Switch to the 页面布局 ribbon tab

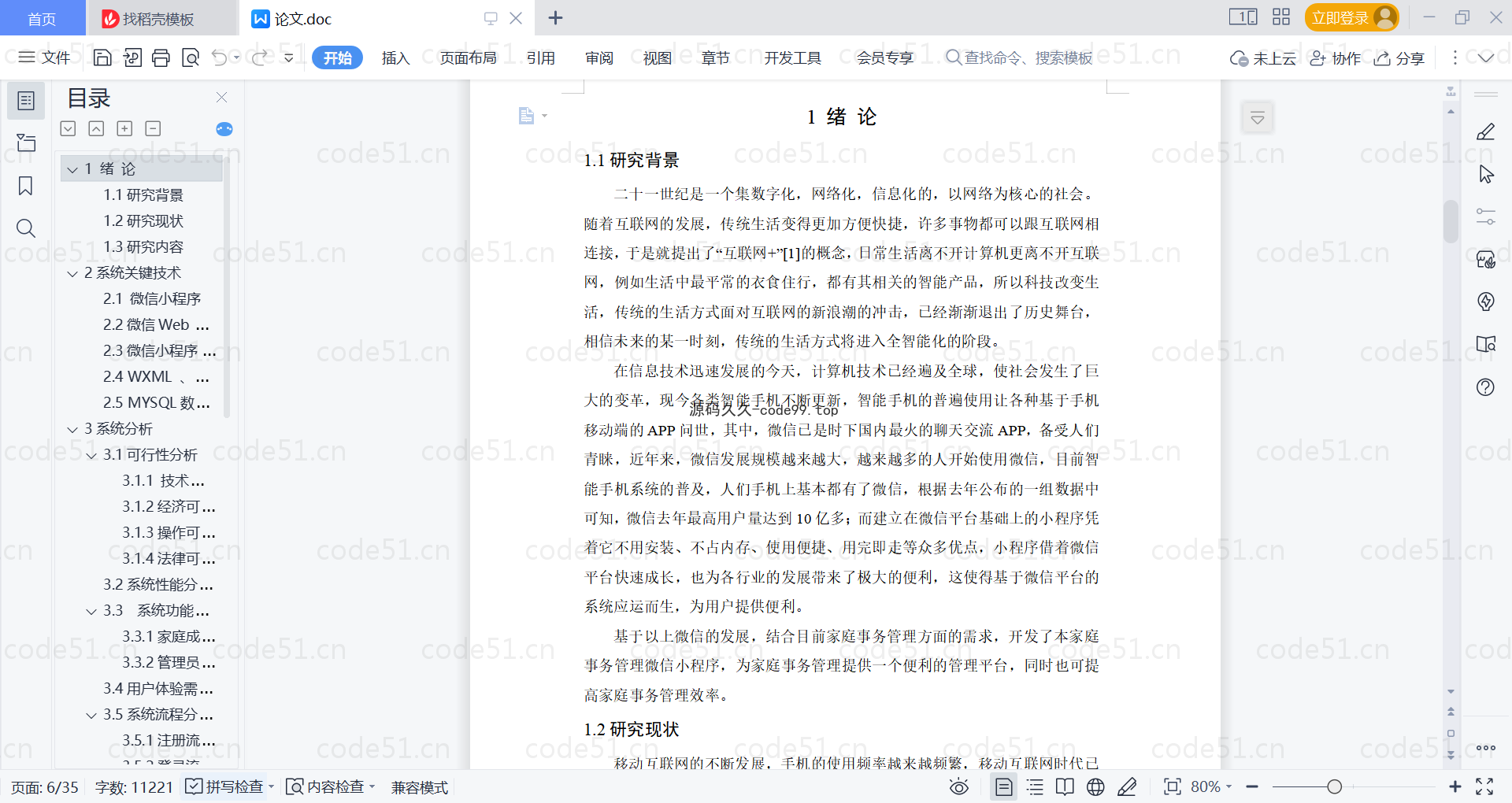point(468,57)
